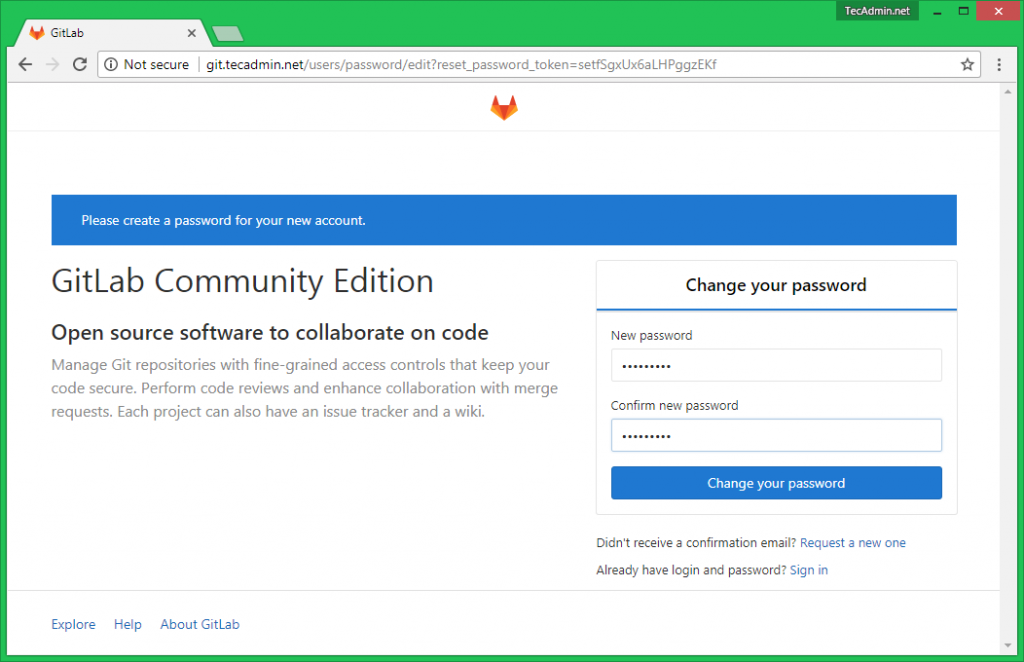This screenshot has width=1024, height=662.
Task: Click the New password field
Action: (776, 365)
